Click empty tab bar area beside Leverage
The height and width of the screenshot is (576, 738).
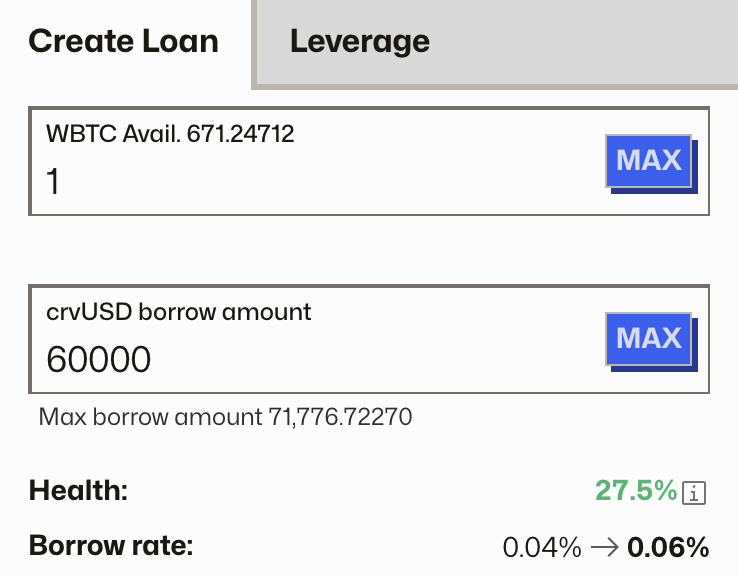pos(590,42)
